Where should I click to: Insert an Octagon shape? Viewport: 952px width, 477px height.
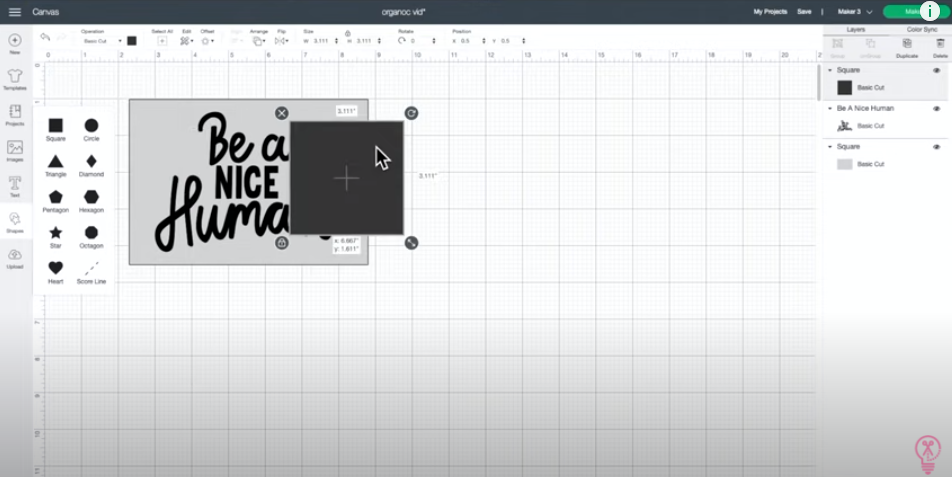coord(91,237)
